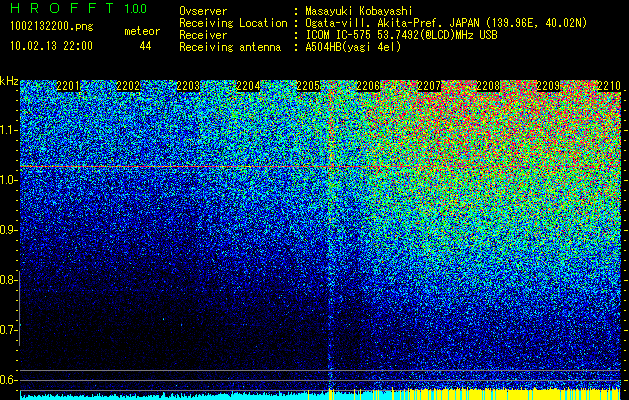Click the meteor label
This screenshot has width=629, height=400.
tap(142, 31)
